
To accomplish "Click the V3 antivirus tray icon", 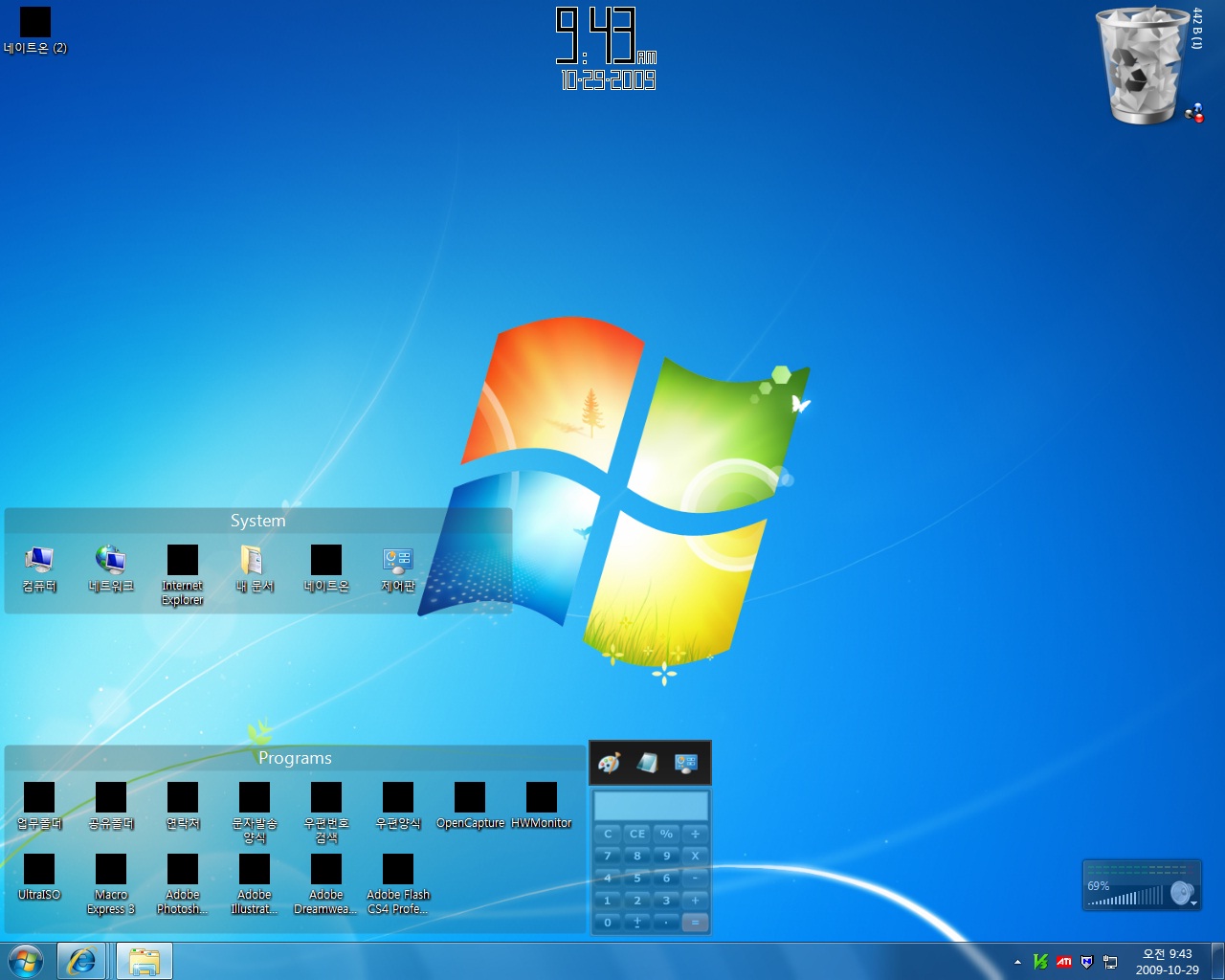I will [1040, 961].
